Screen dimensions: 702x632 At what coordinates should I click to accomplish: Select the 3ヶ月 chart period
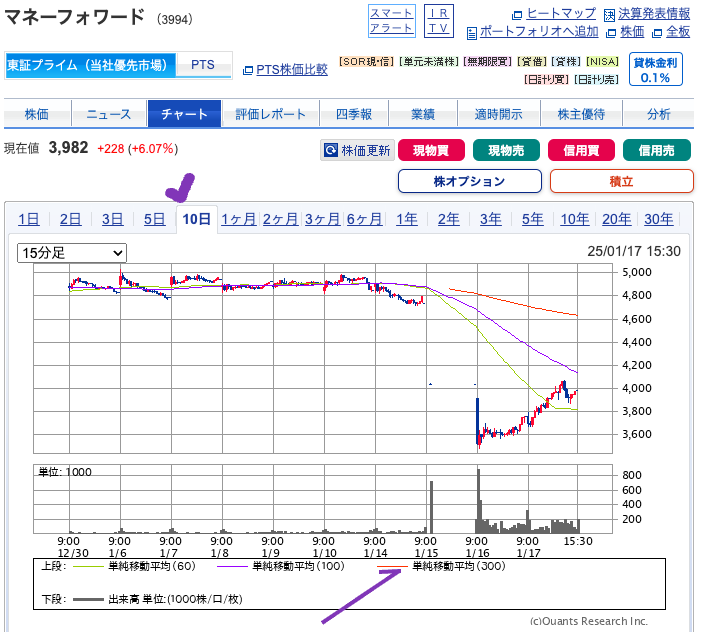322,219
